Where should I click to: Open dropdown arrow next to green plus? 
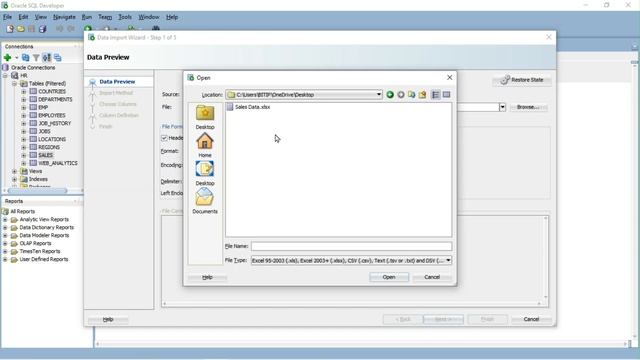[x=17, y=58]
